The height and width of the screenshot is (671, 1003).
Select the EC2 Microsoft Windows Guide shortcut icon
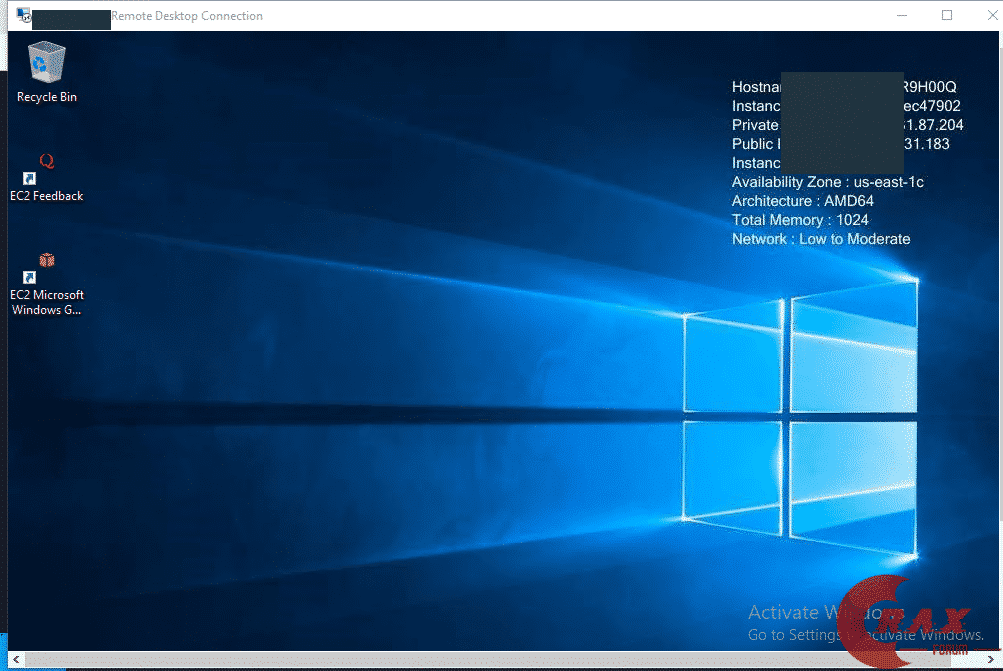(x=46, y=264)
